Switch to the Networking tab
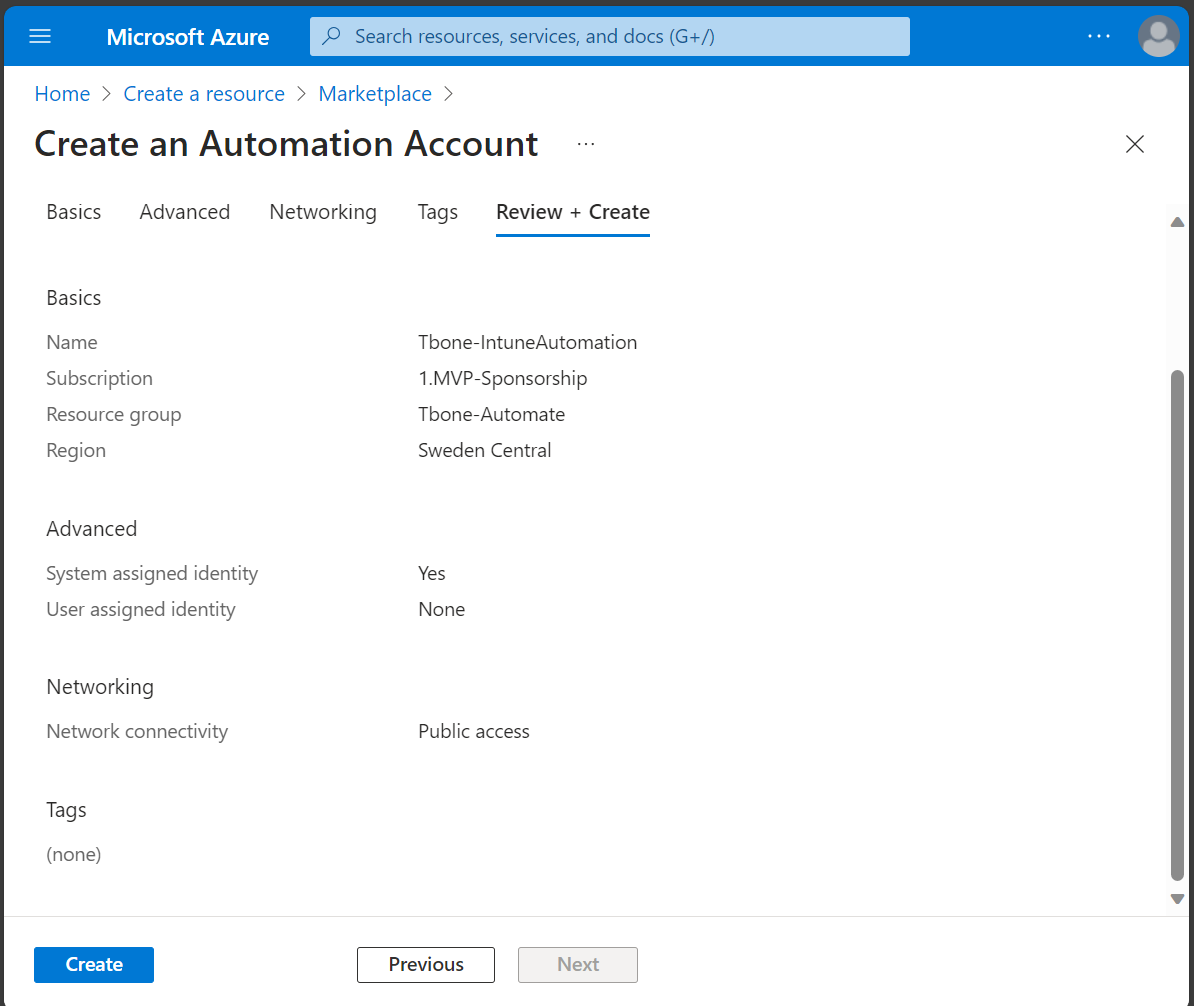Image resolution: width=1194 pixels, height=1006 pixels. click(x=322, y=212)
